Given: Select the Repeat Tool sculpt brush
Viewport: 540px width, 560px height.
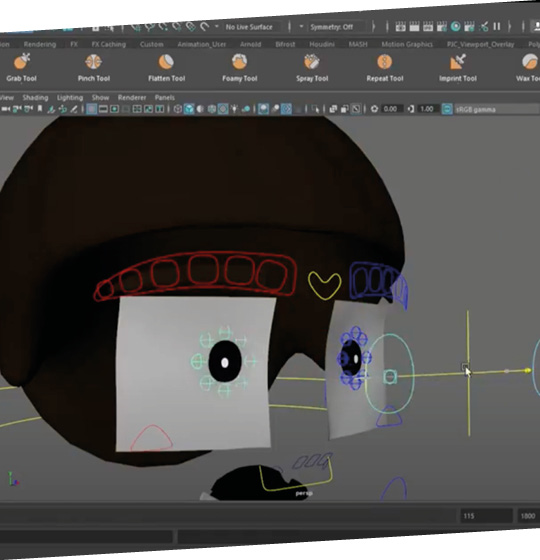Looking at the screenshot, I should (385, 68).
